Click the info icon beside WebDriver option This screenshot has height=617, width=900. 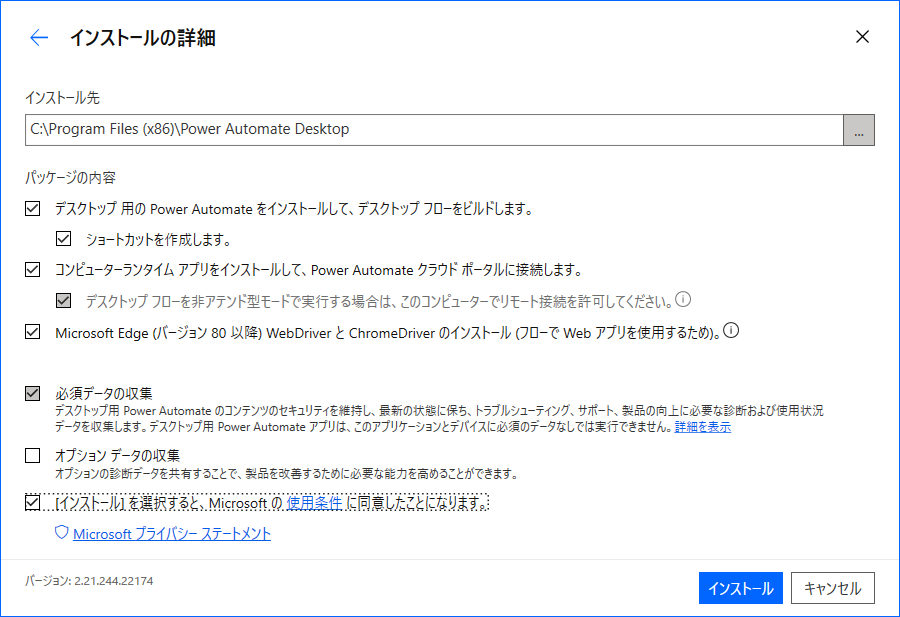(x=731, y=331)
